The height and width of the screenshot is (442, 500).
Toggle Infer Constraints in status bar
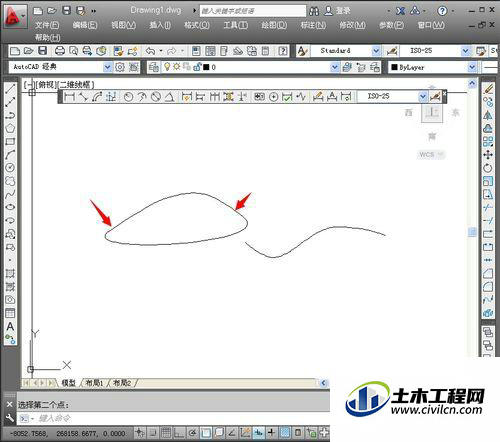pos(139,433)
